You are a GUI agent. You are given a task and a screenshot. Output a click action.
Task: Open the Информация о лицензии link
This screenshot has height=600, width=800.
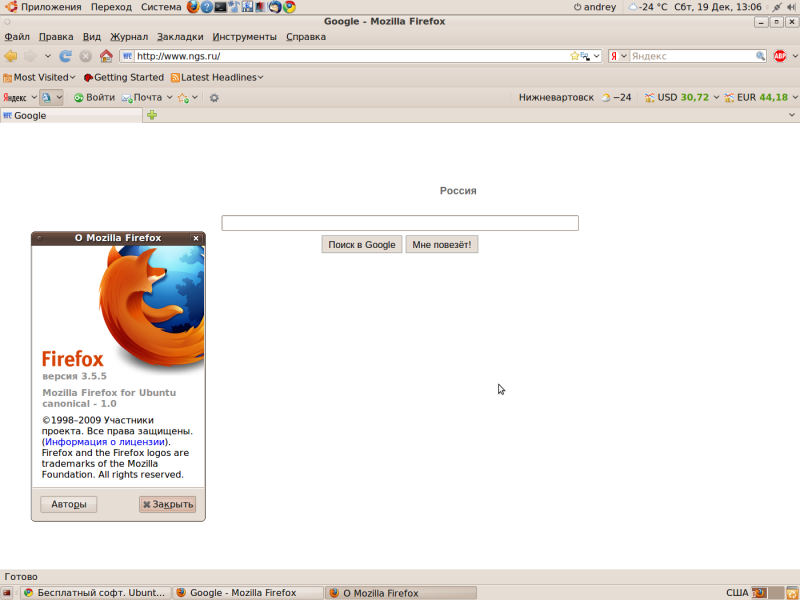[105, 442]
